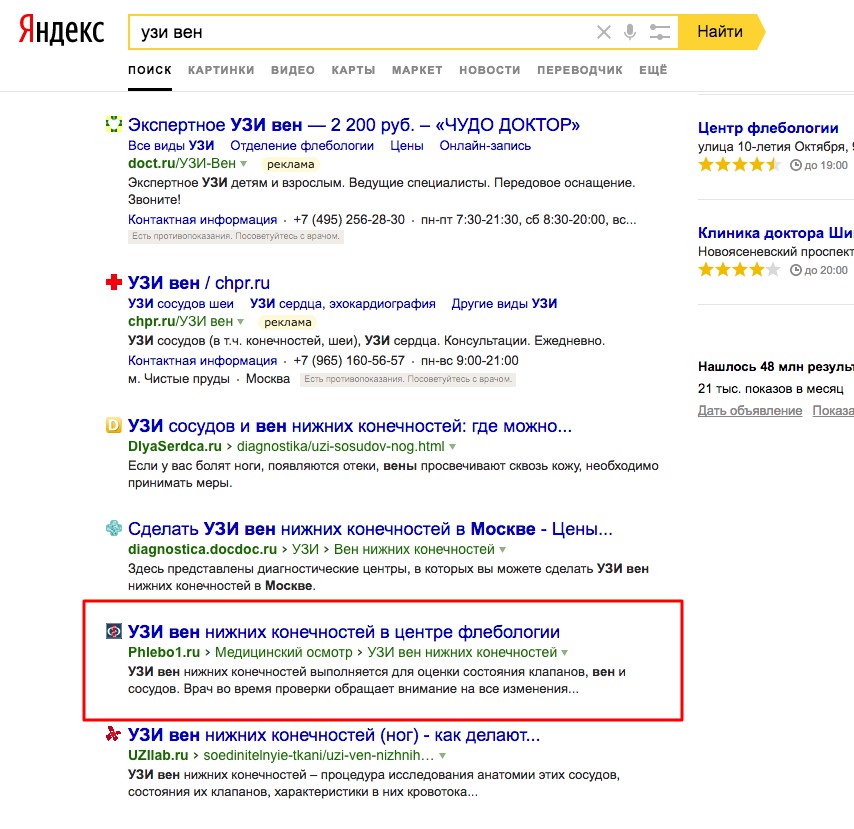
Task: Expand arrow after DlyaSerdca.ru URL
Action: tap(452, 447)
